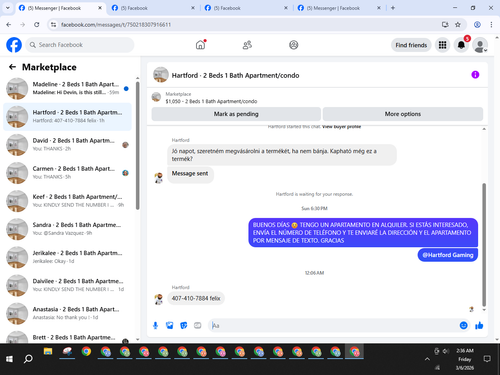Image resolution: width=500 pixels, height=375 pixels.
Task: Open David conversation in list
Action: click(x=67, y=145)
